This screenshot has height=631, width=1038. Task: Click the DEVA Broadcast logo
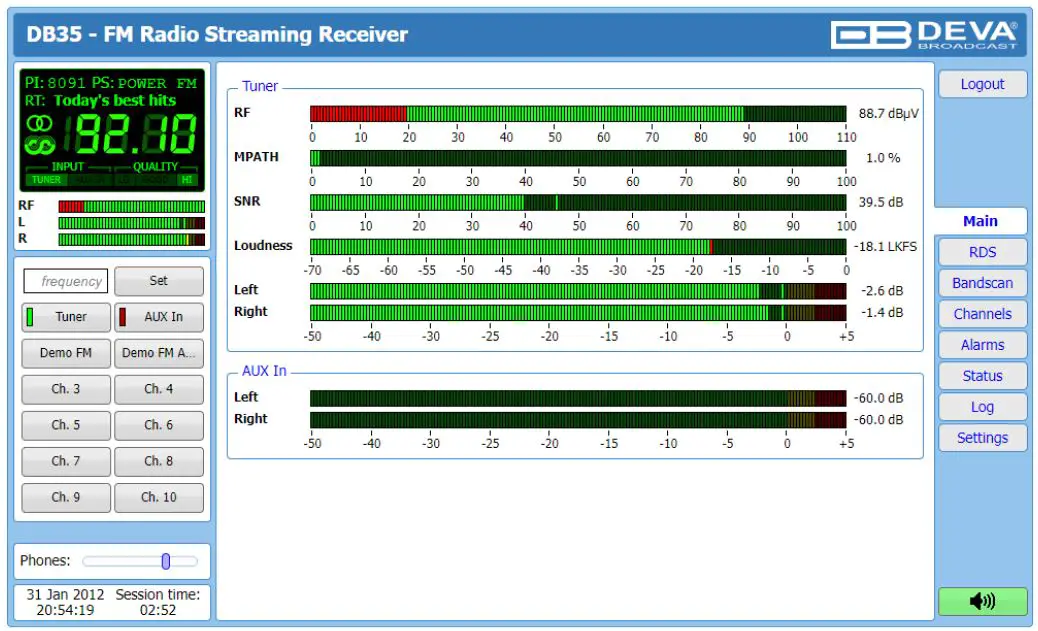tap(924, 34)
